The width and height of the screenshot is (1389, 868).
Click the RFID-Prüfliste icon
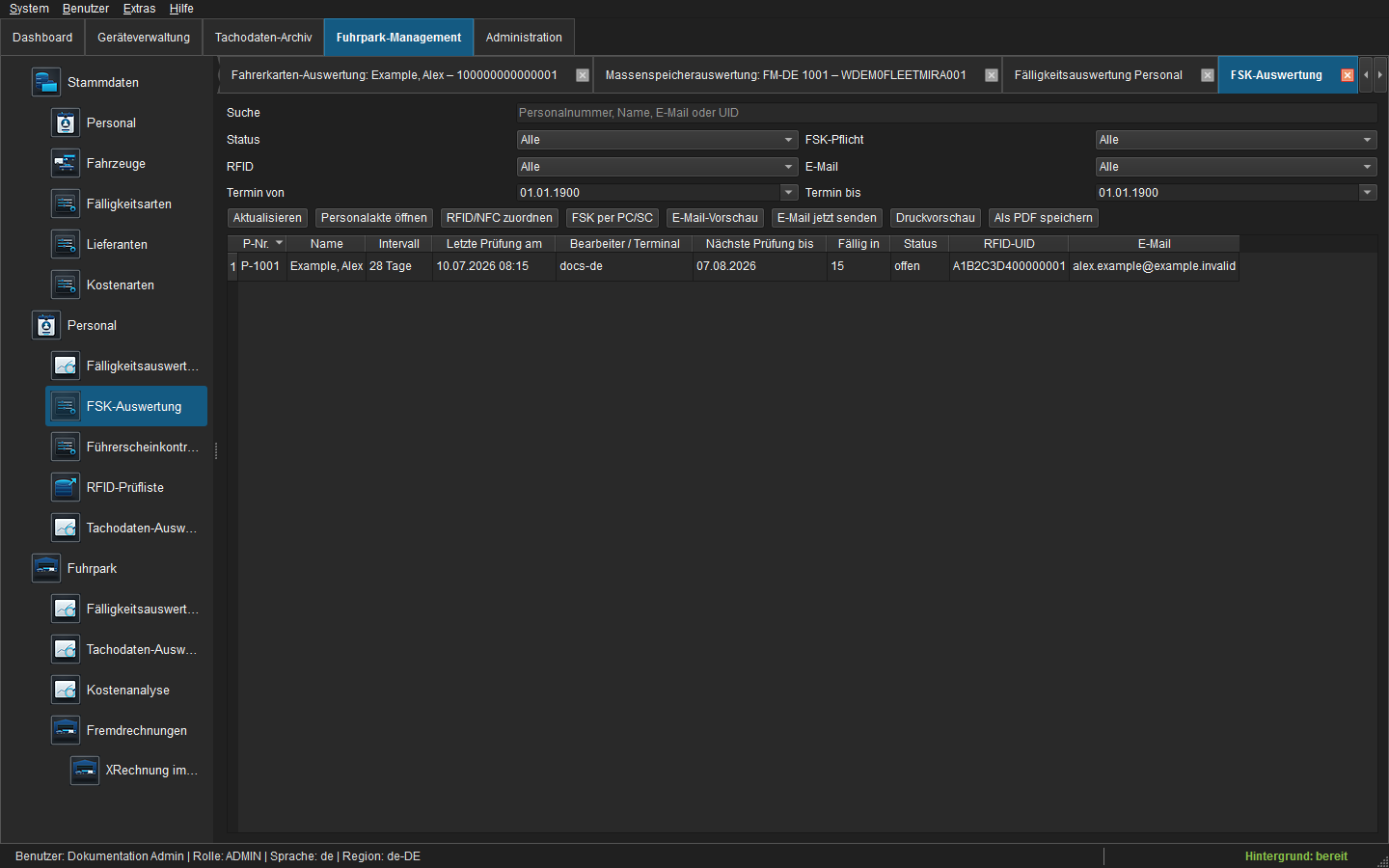[x=66, y=487]
